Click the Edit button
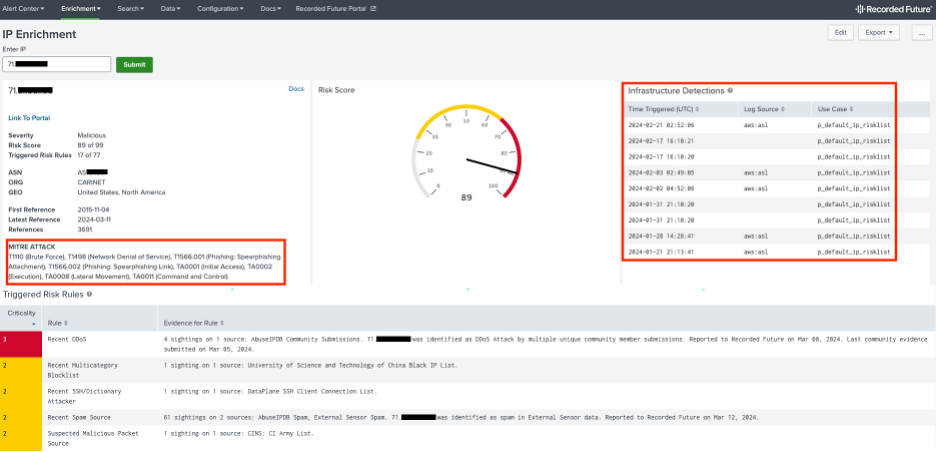This screenshot has height=452, width=936. point(840,33)
